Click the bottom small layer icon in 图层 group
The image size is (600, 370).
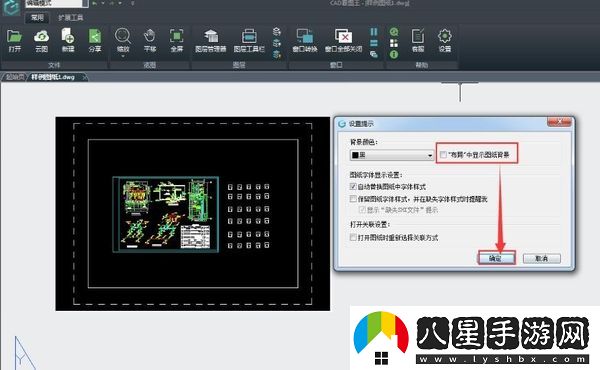point(277,55)
